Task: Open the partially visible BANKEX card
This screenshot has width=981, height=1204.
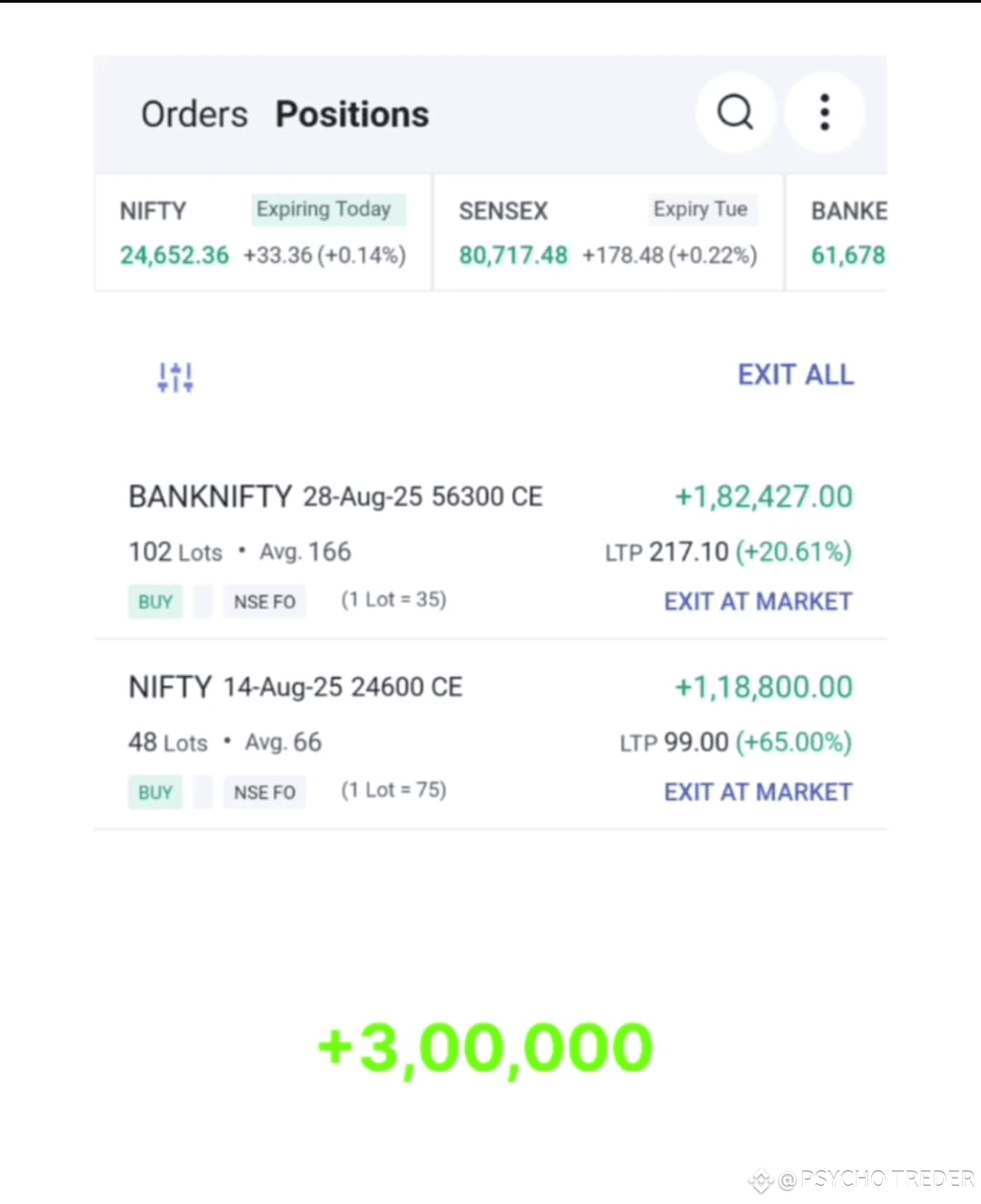Action: click(x=837, y=233)
